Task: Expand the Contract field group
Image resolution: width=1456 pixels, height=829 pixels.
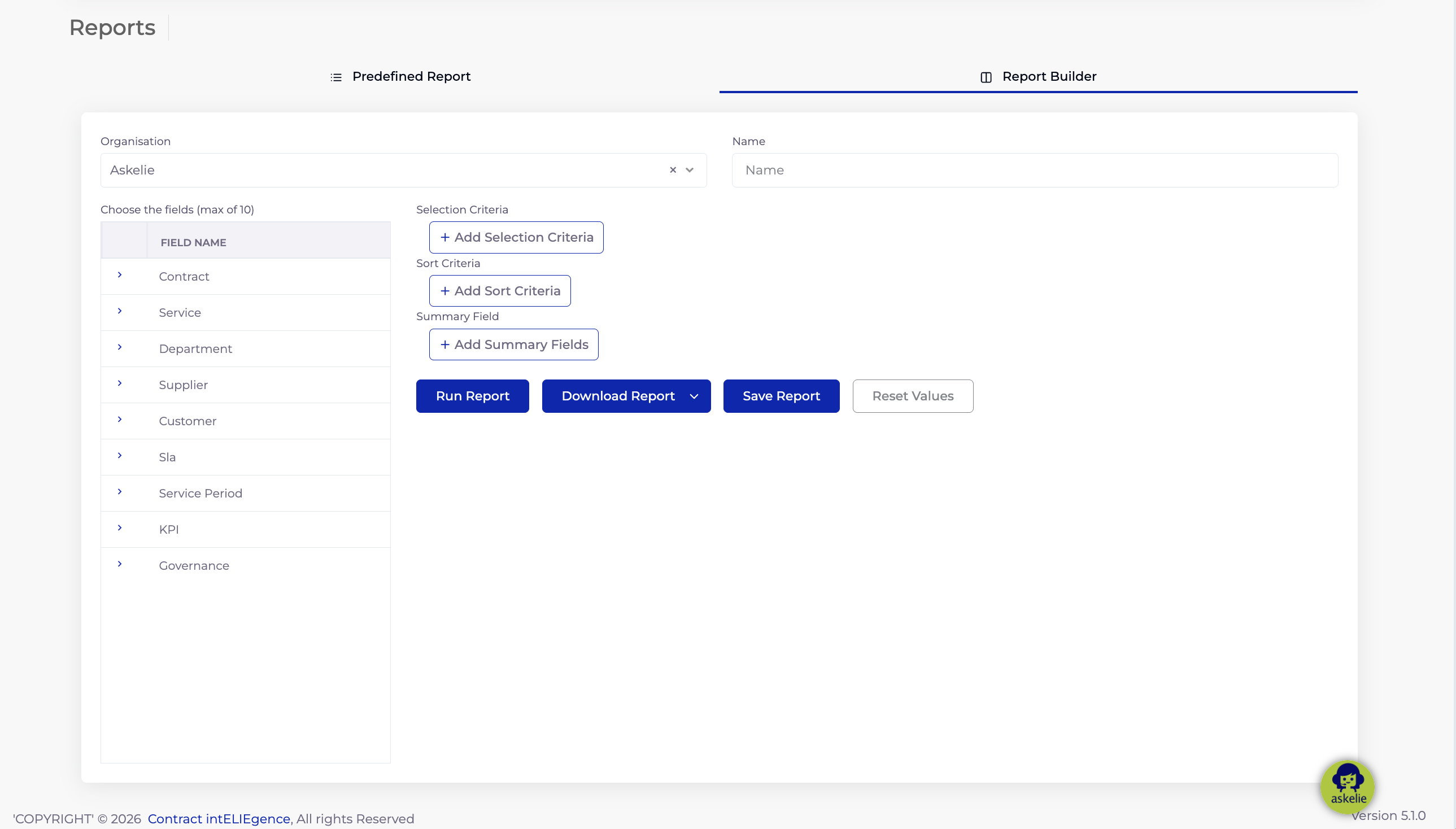Action: pyautogui.click(x=120, y=275)
